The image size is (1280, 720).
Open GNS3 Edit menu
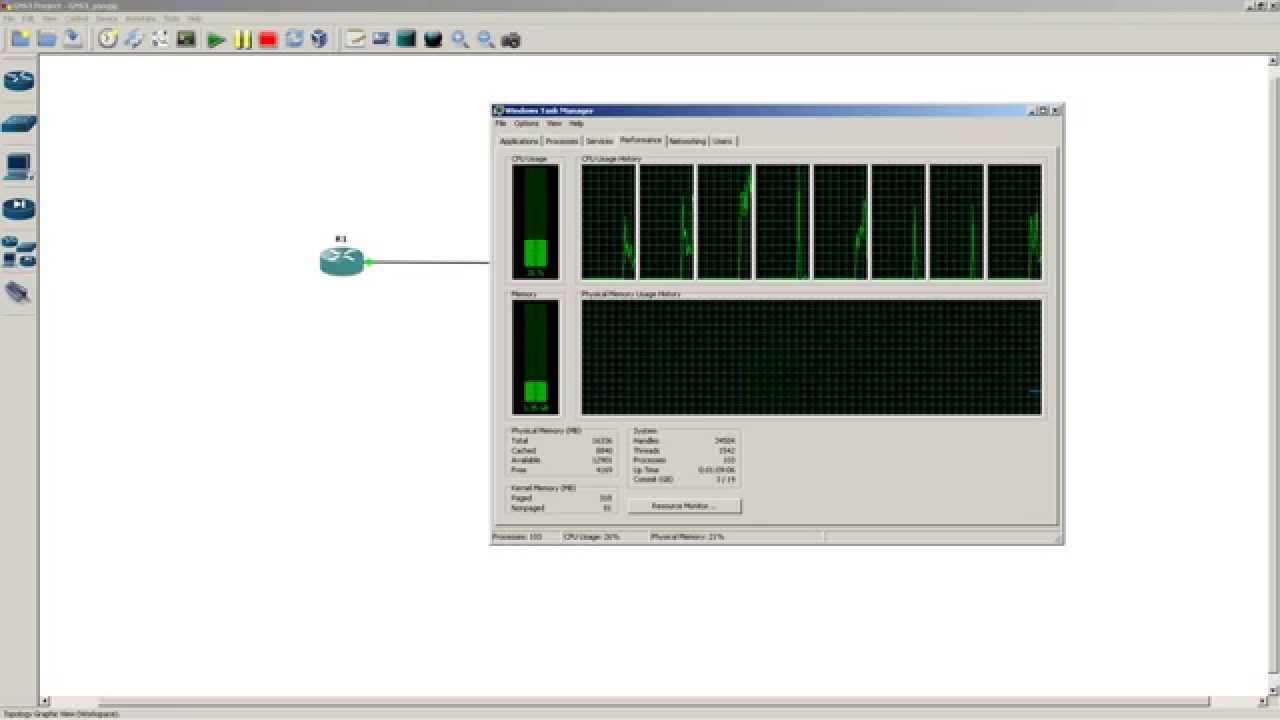(28, 18)
